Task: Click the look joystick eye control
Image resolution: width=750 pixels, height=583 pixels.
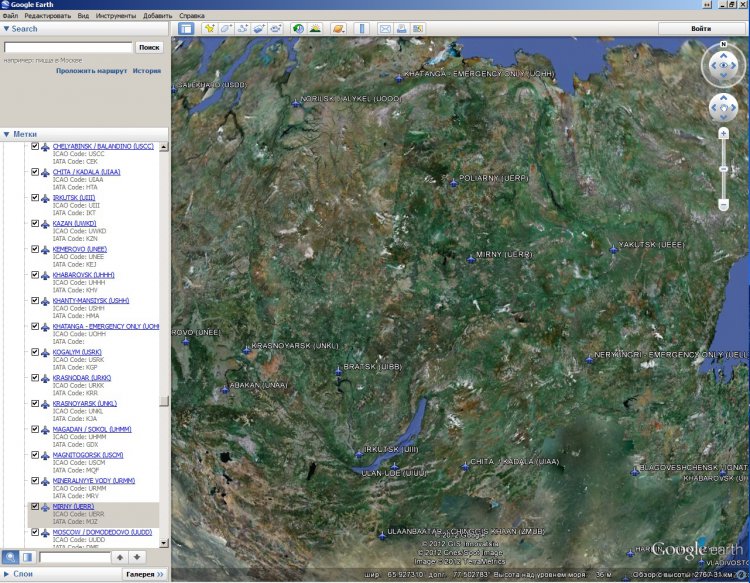Action: (x=723, y=66)
